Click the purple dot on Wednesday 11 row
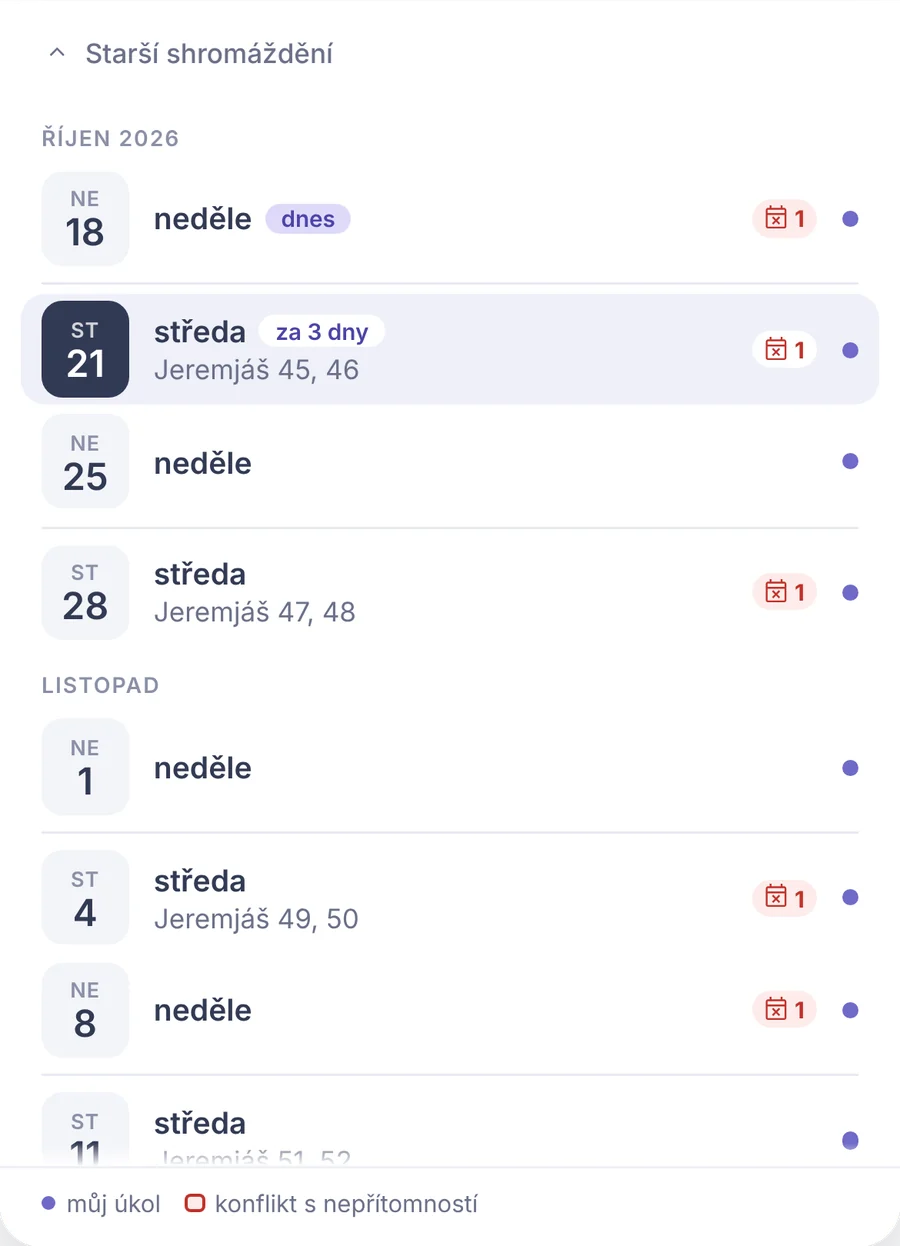The height and width of the screenshot is (1246, 900). point(850,1139)
